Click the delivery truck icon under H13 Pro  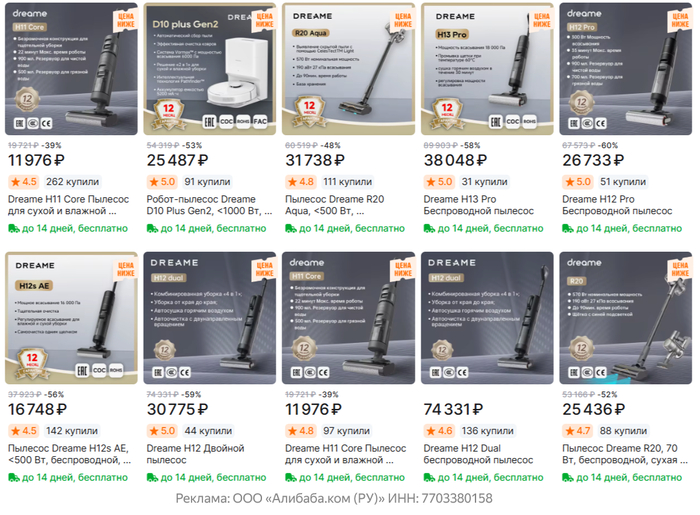tap(429, 228)
